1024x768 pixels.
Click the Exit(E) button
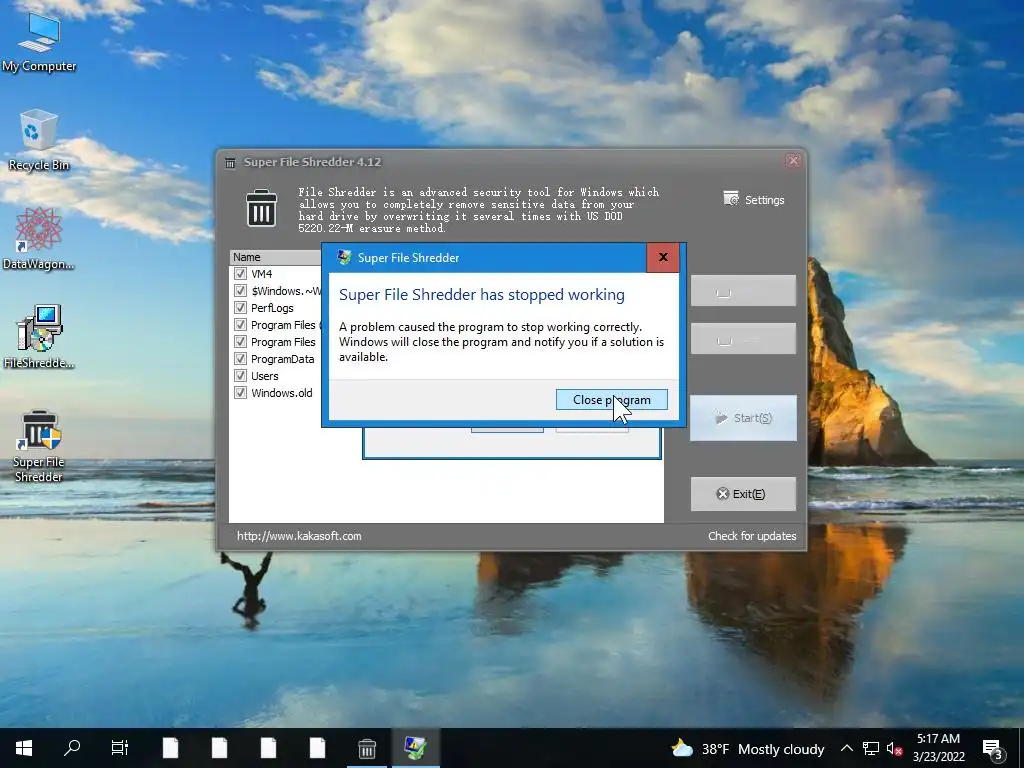click(743, 494)
